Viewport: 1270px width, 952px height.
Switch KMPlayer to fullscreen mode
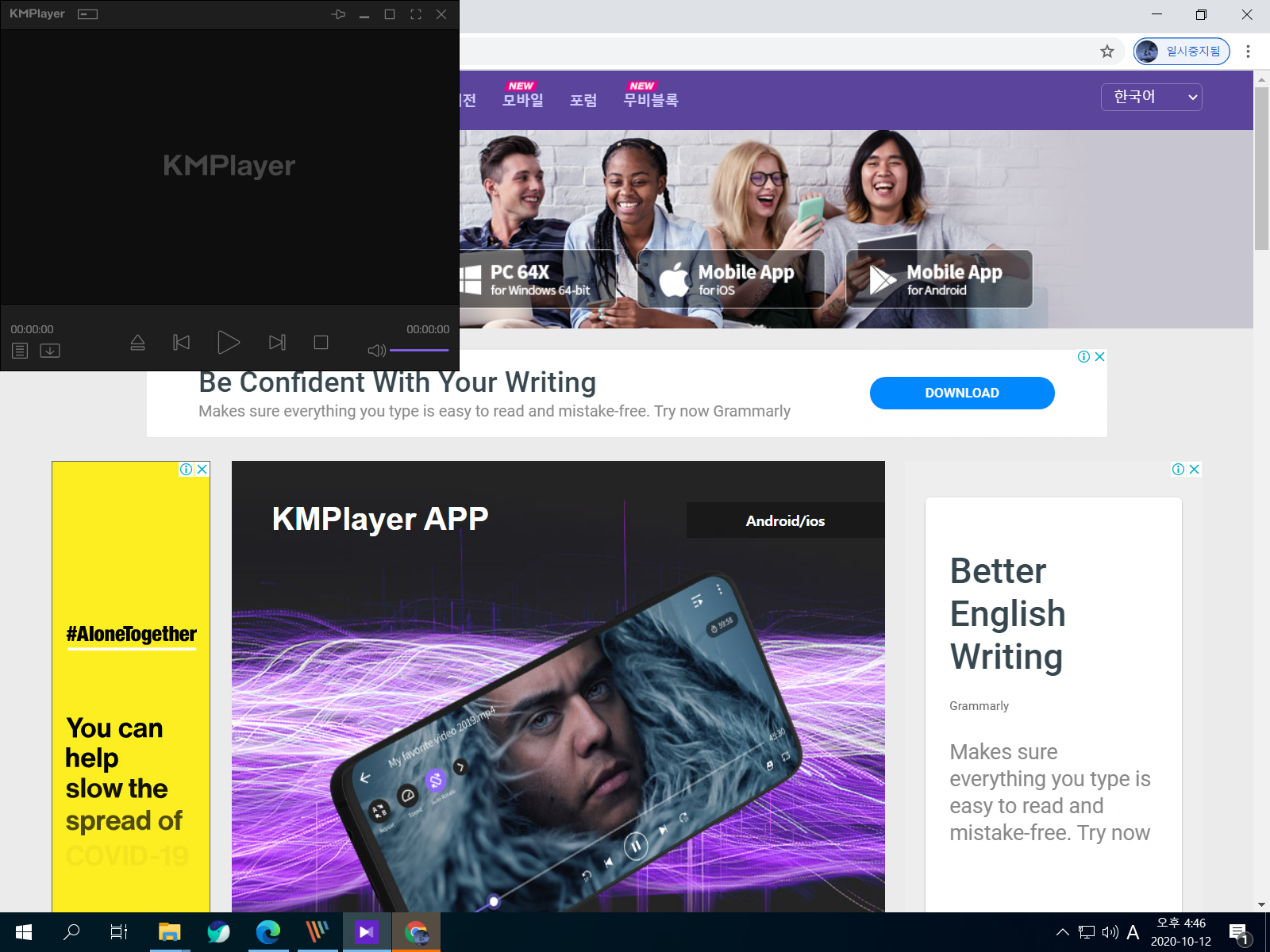pos(416,14)
